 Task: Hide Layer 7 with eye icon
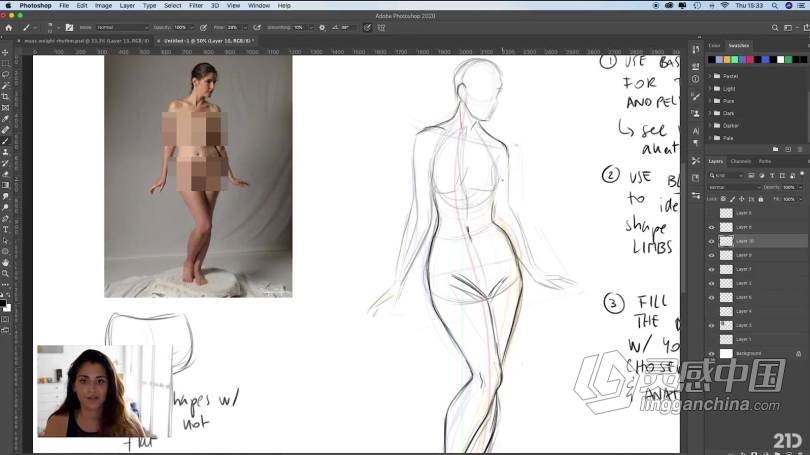coord(711,270)
